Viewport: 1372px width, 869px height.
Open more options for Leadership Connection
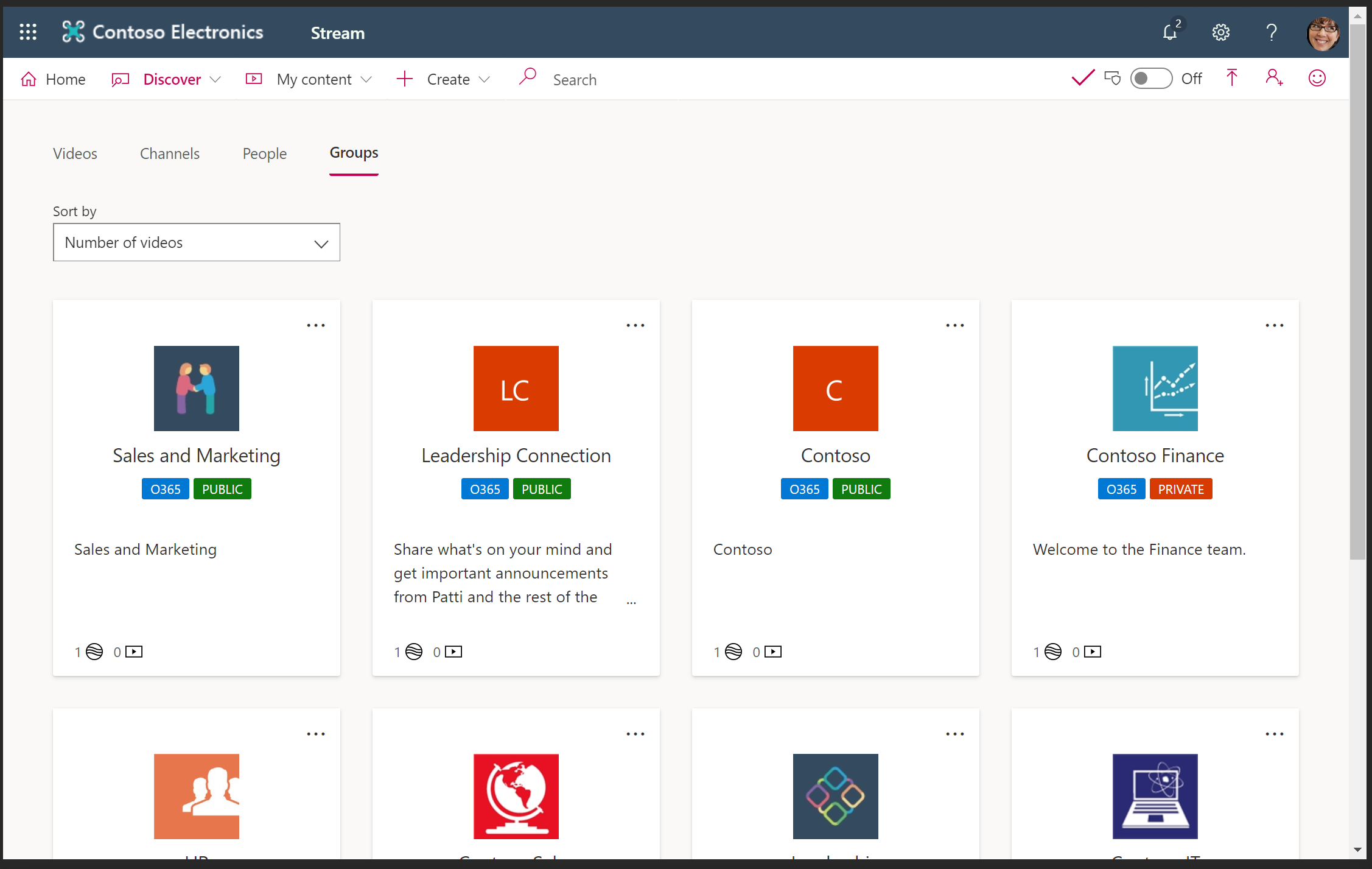pos(635,325)
